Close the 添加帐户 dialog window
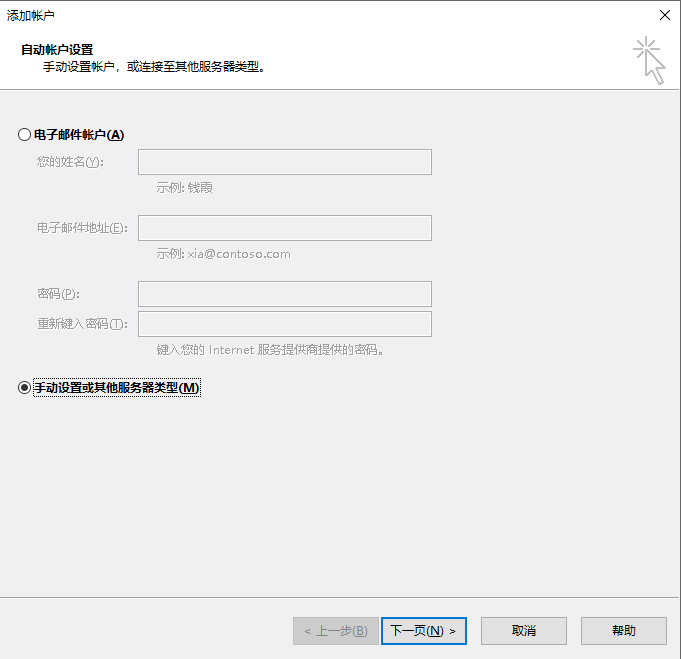681x659 pixels. pos(664,14)
